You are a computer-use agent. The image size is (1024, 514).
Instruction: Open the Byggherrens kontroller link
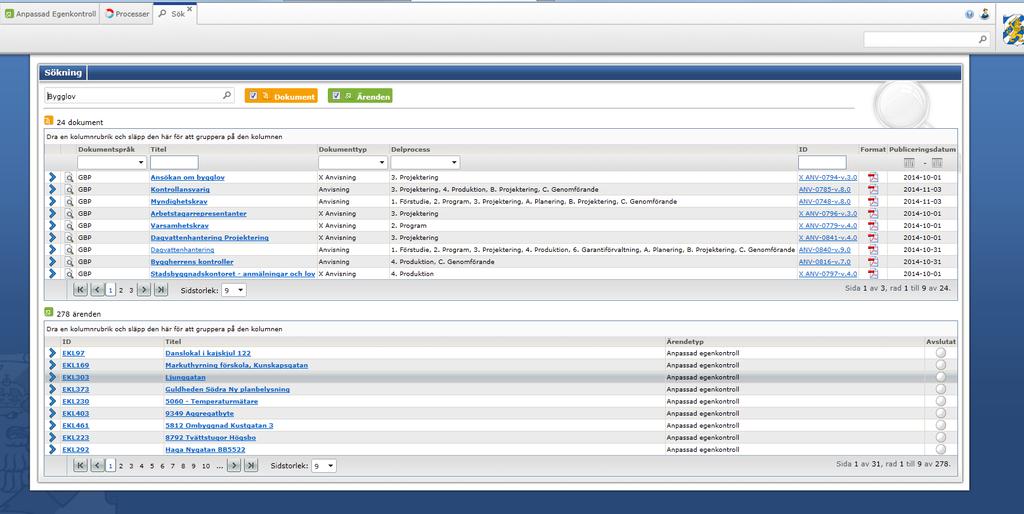point(192,261)
